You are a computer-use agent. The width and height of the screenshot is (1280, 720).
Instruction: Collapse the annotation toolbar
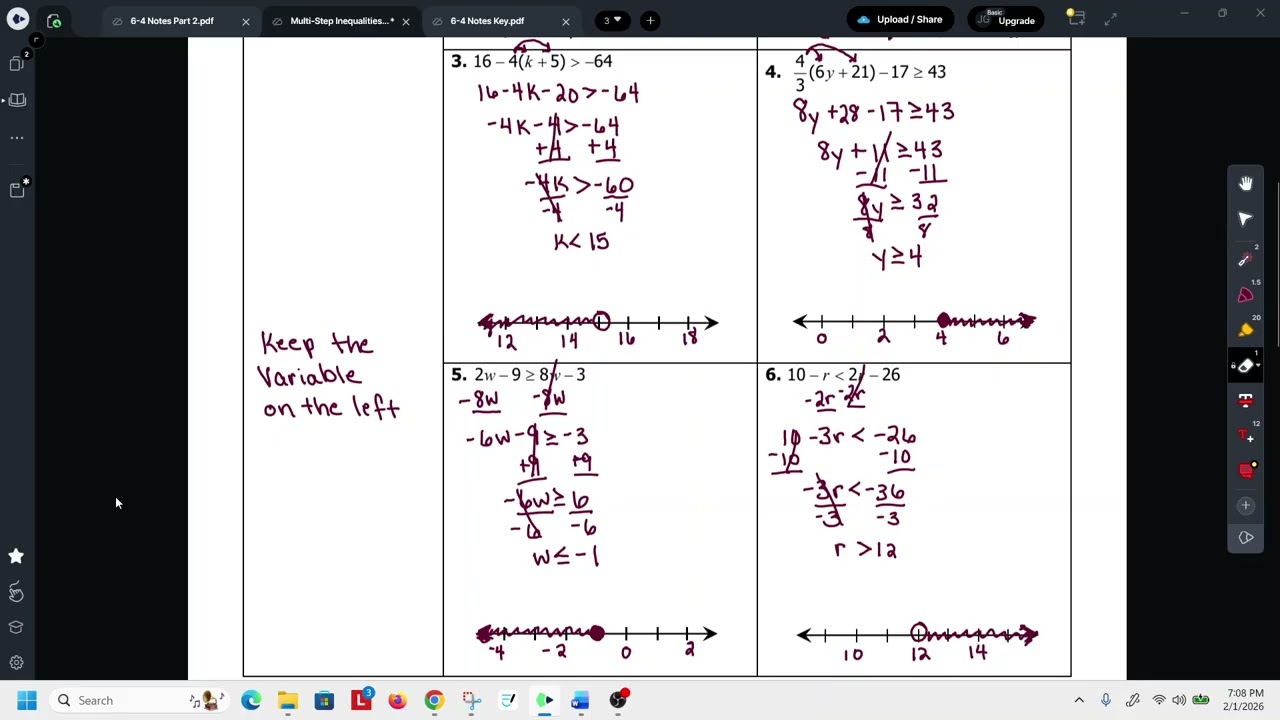(x=1245, y=538)
